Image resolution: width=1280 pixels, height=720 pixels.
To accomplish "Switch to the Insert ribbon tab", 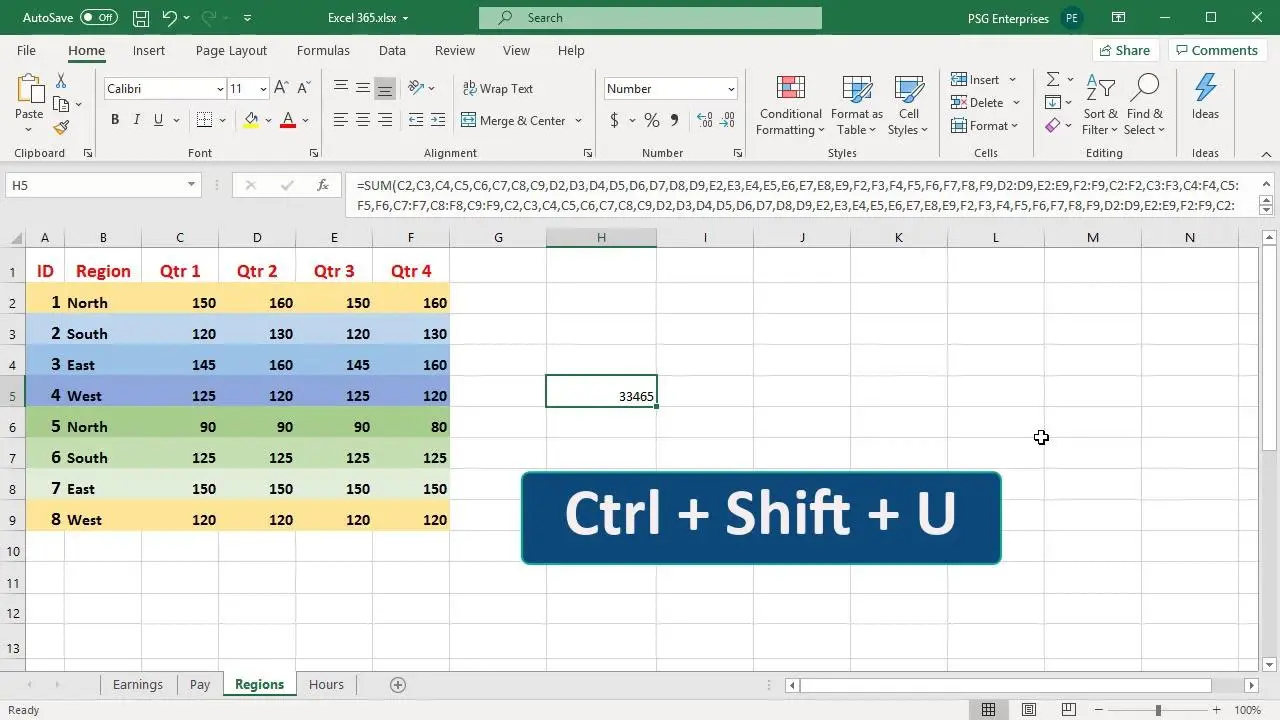I will pos(149,50).
